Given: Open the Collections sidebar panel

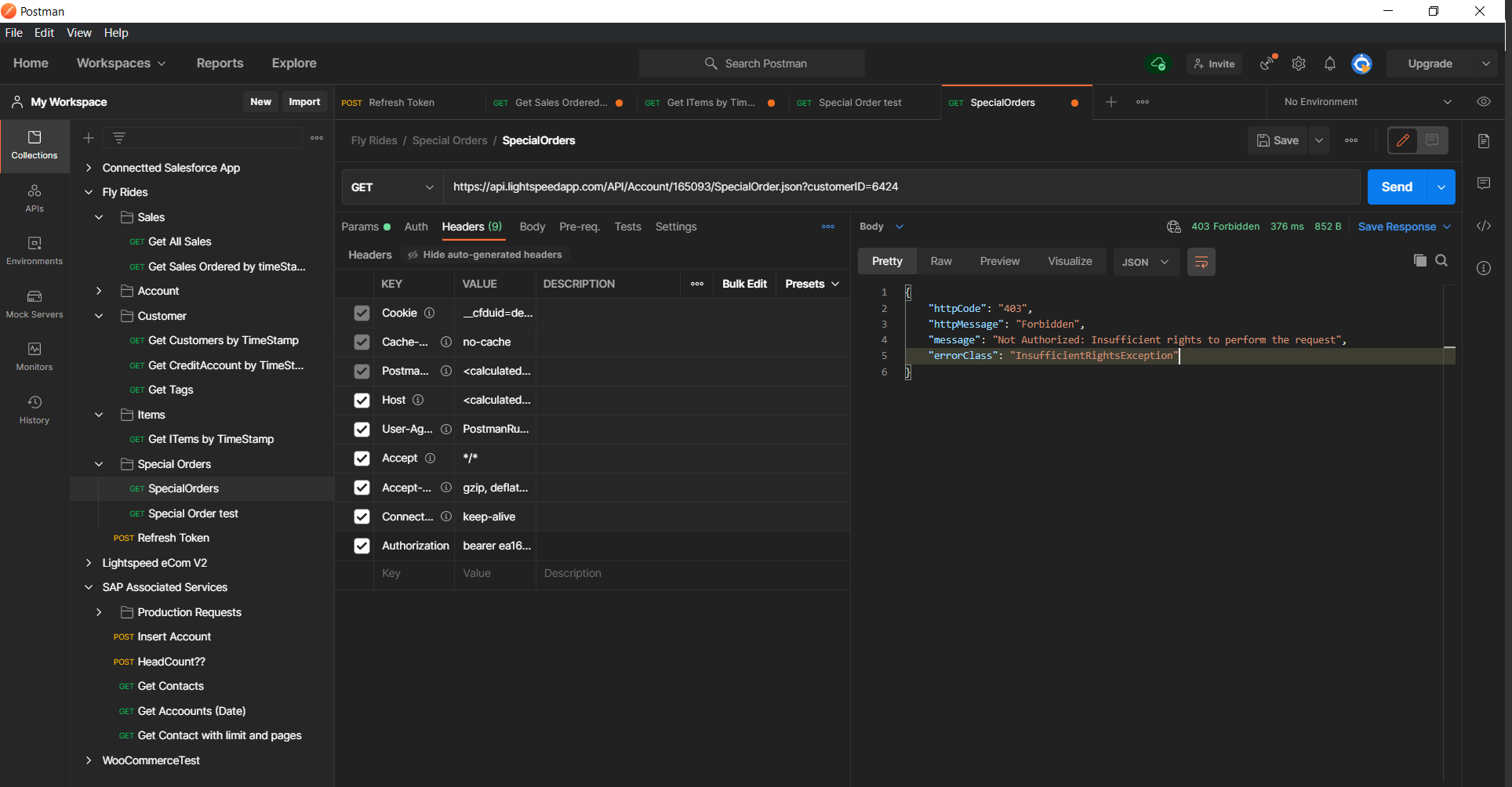Looking at the screenshot, I should click(35, 145).
